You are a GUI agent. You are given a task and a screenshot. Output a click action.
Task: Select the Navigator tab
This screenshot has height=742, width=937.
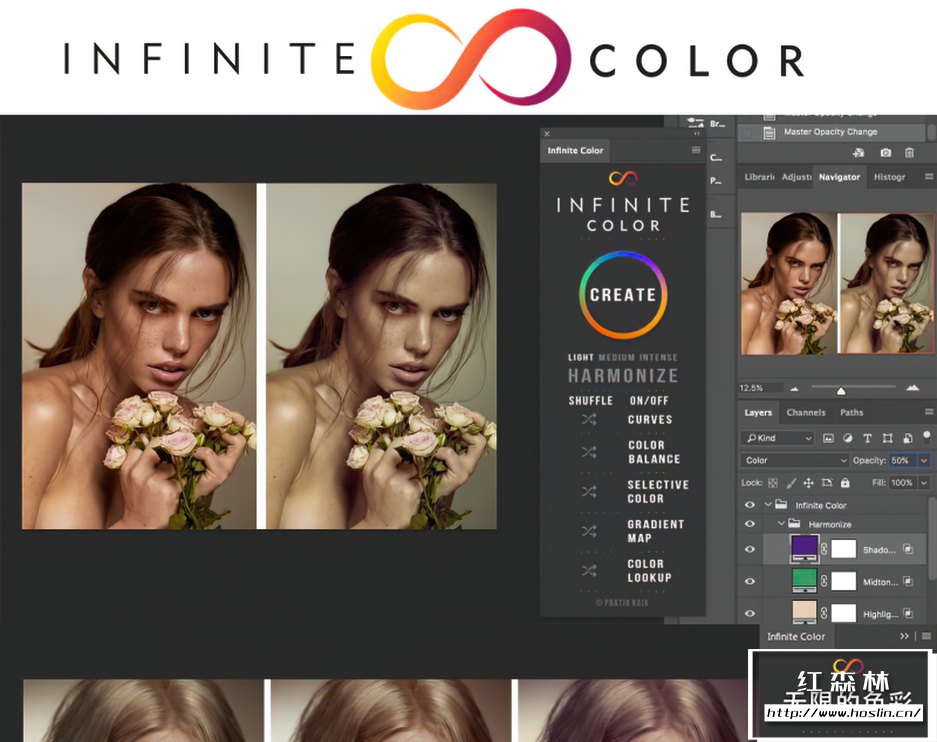pos(840,177)
